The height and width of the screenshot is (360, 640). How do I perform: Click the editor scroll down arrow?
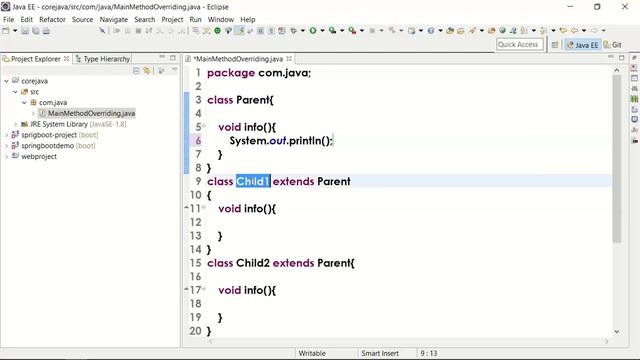click(617, 331)
